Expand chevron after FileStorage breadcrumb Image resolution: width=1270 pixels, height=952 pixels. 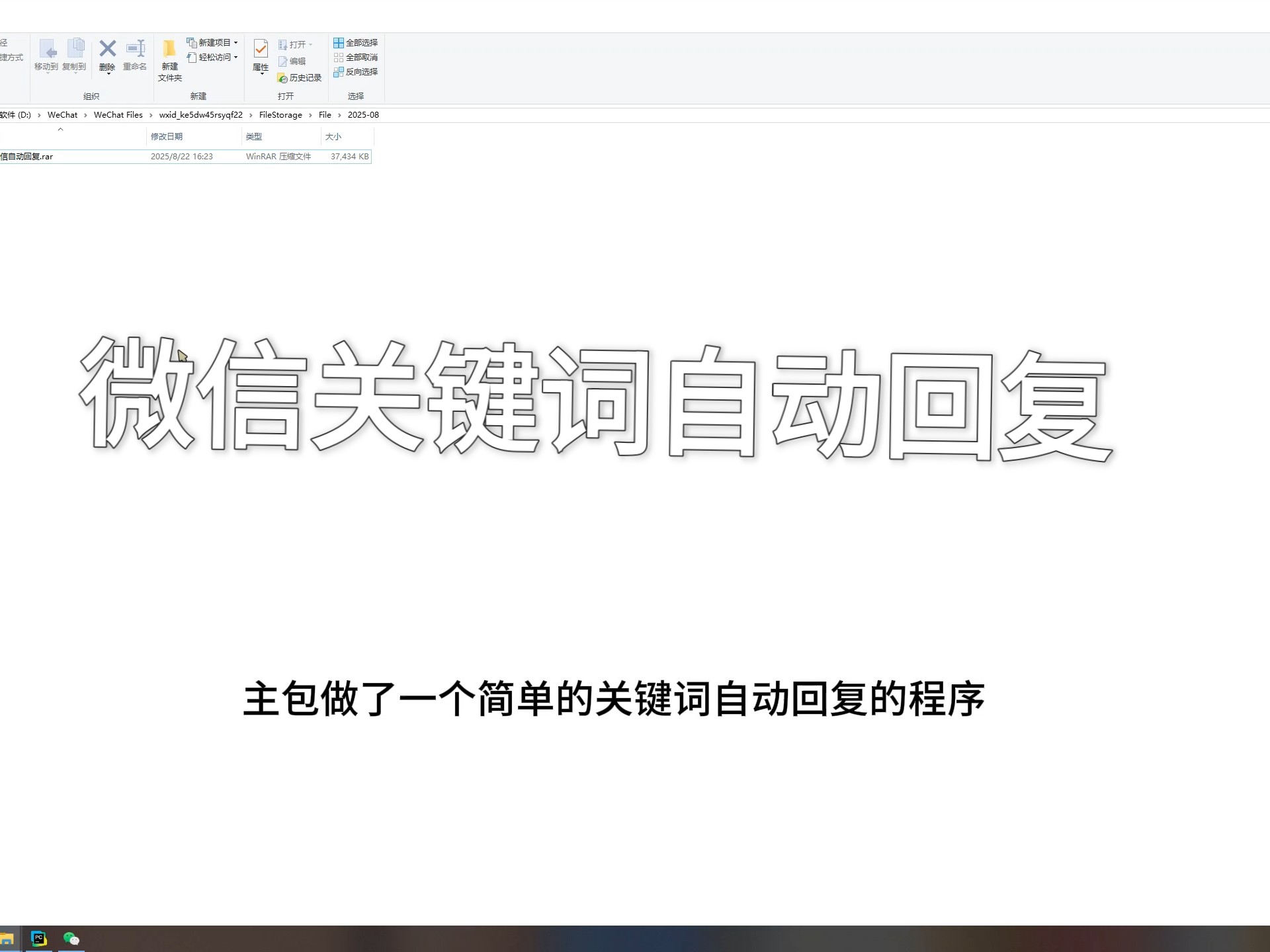pyautogui.click(x=310, y=116)
